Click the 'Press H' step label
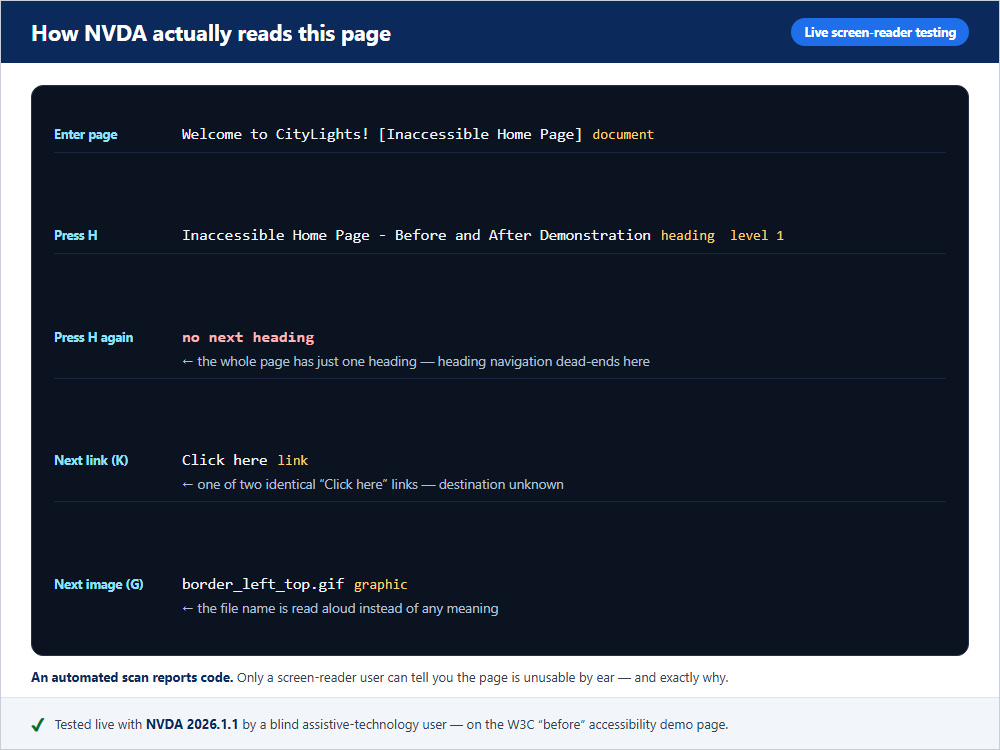This screenshot has height=750, width=1000. (76, 235)
